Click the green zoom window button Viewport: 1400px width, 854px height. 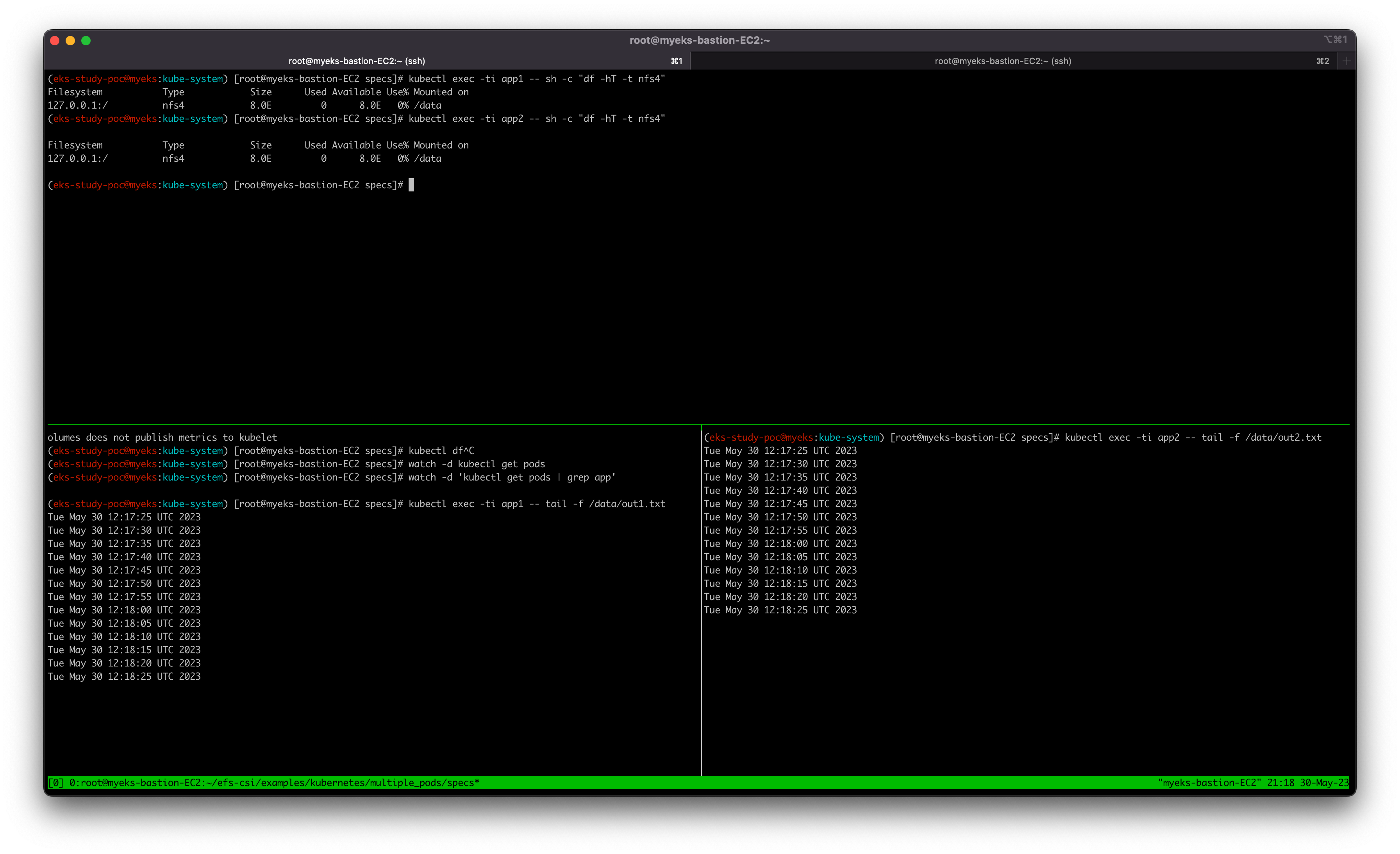pos(86,40)
